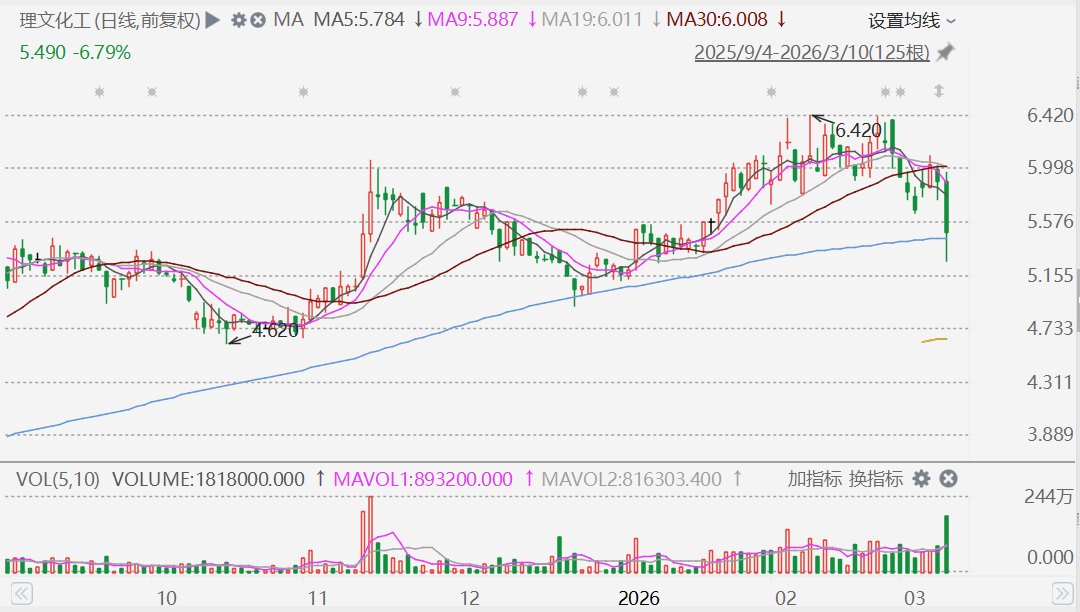The height and width of the screenshot is (612, 1080).
Task: Click the MA indicator name label
Action: pos(288,20)
